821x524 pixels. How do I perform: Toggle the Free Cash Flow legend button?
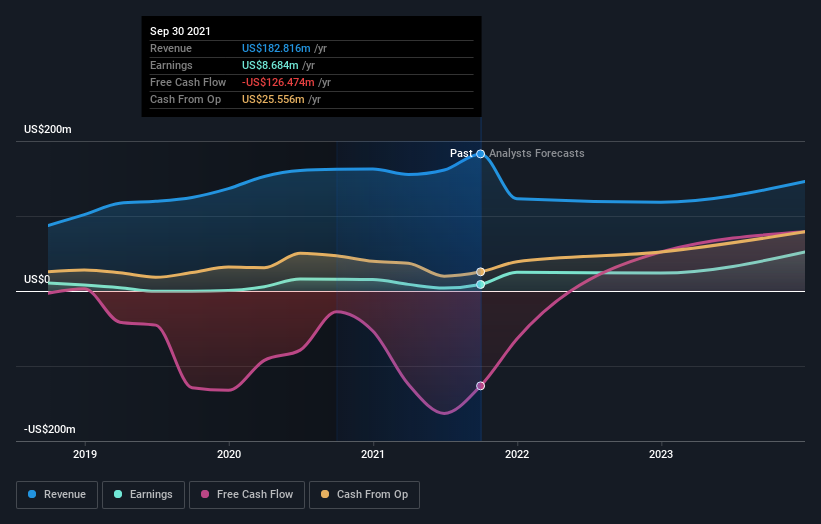tap(247, 495)
